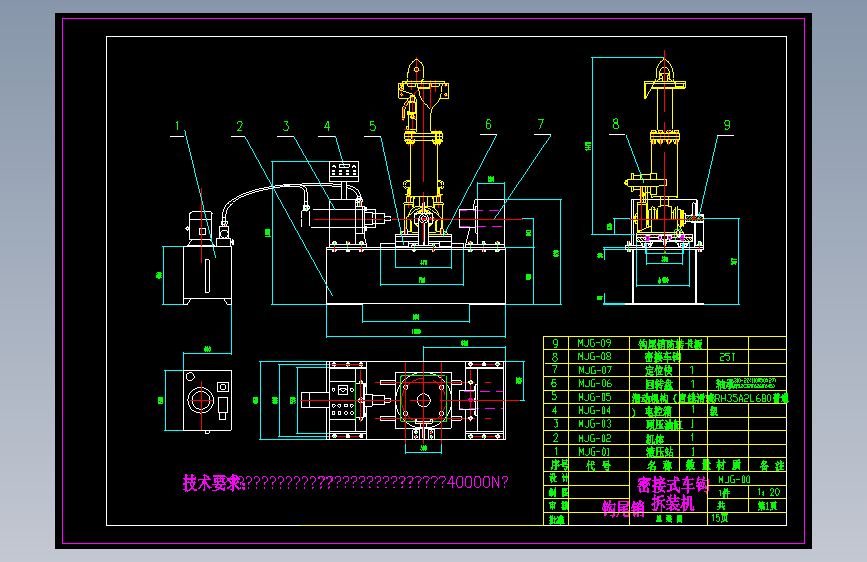
Task: Click the 第1页 page number cell
Action: click(x=767, y=506)
